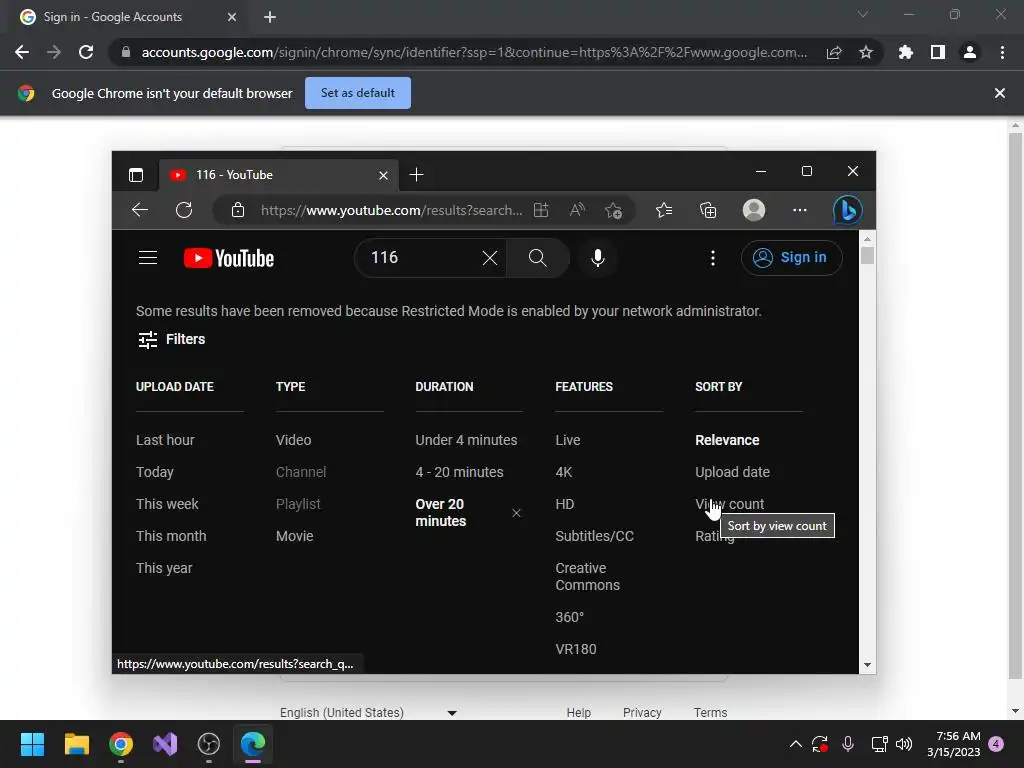Open Edge Settings and more menu

point(799,210)
